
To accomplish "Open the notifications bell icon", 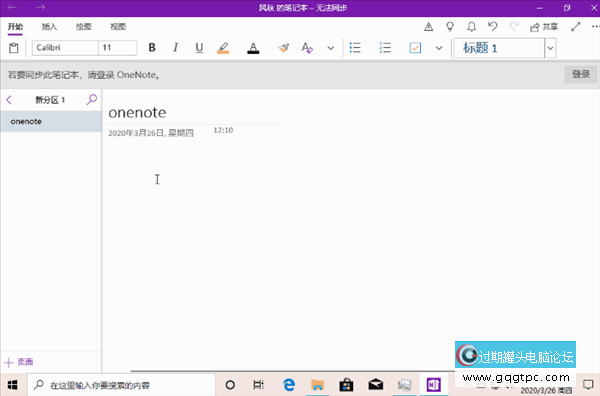I will [x=471, y=27].
